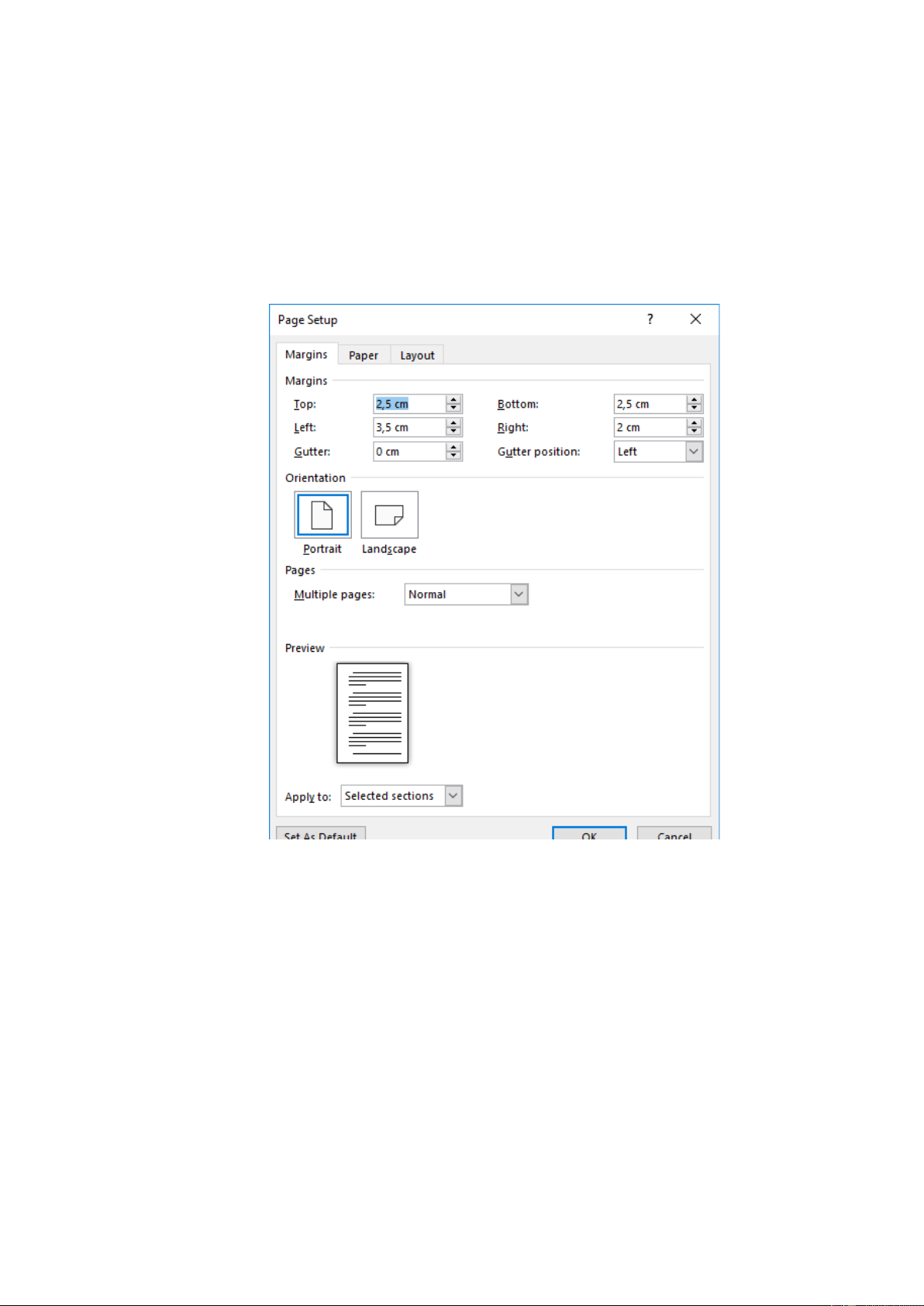Select the Portrait orientation icon

(x=322, y=515)
